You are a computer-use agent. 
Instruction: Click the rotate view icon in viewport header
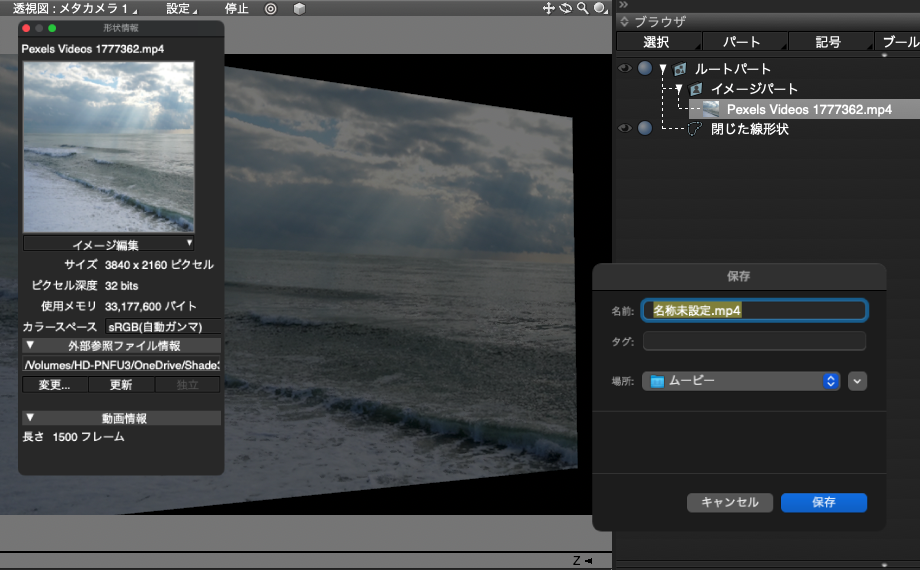point(565,8)
